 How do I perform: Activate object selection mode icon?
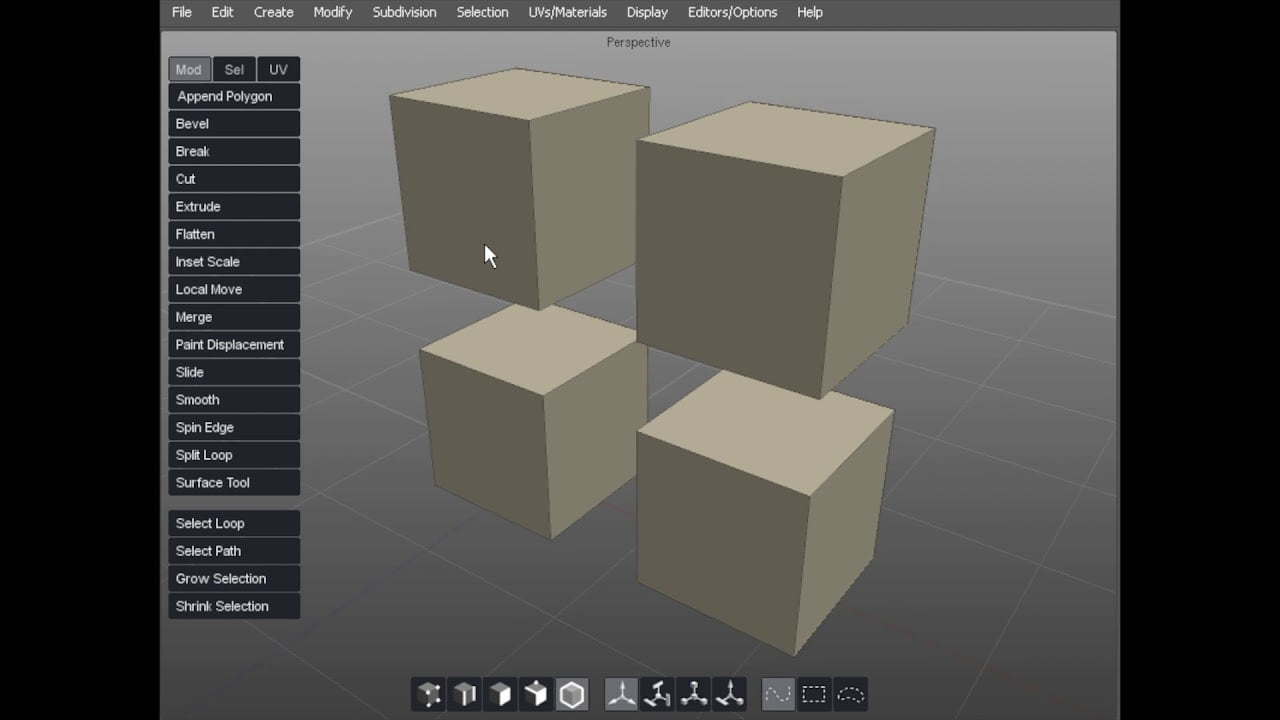(572, 694)
